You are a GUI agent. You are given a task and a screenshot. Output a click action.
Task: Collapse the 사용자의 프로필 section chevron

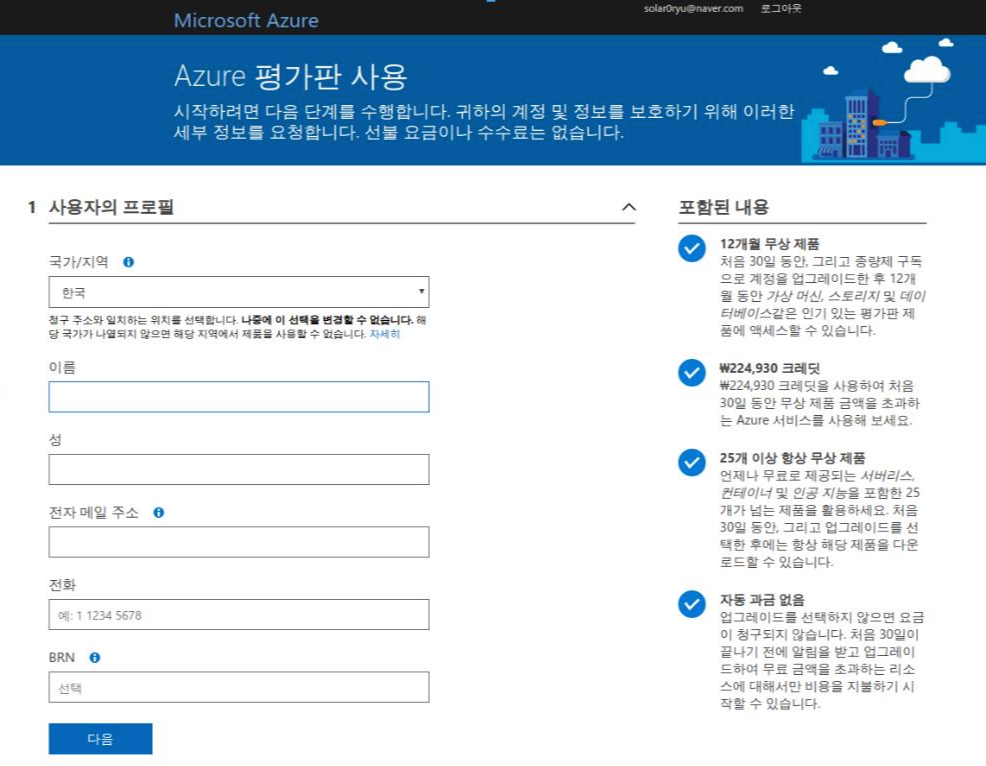[x=629, y=207]
